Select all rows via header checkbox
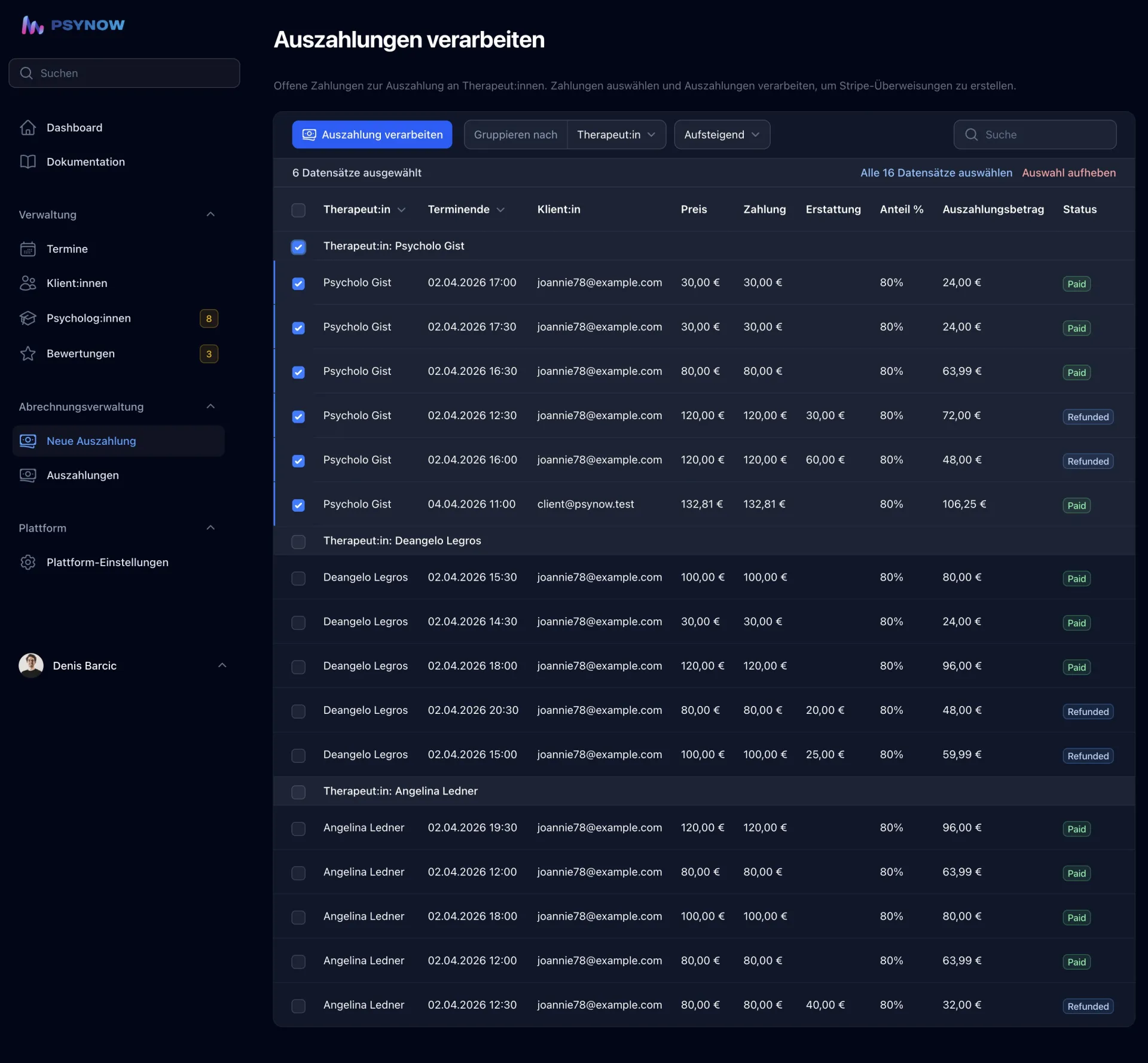This screenshot has height=1063, width=1148. pos(298,210)
